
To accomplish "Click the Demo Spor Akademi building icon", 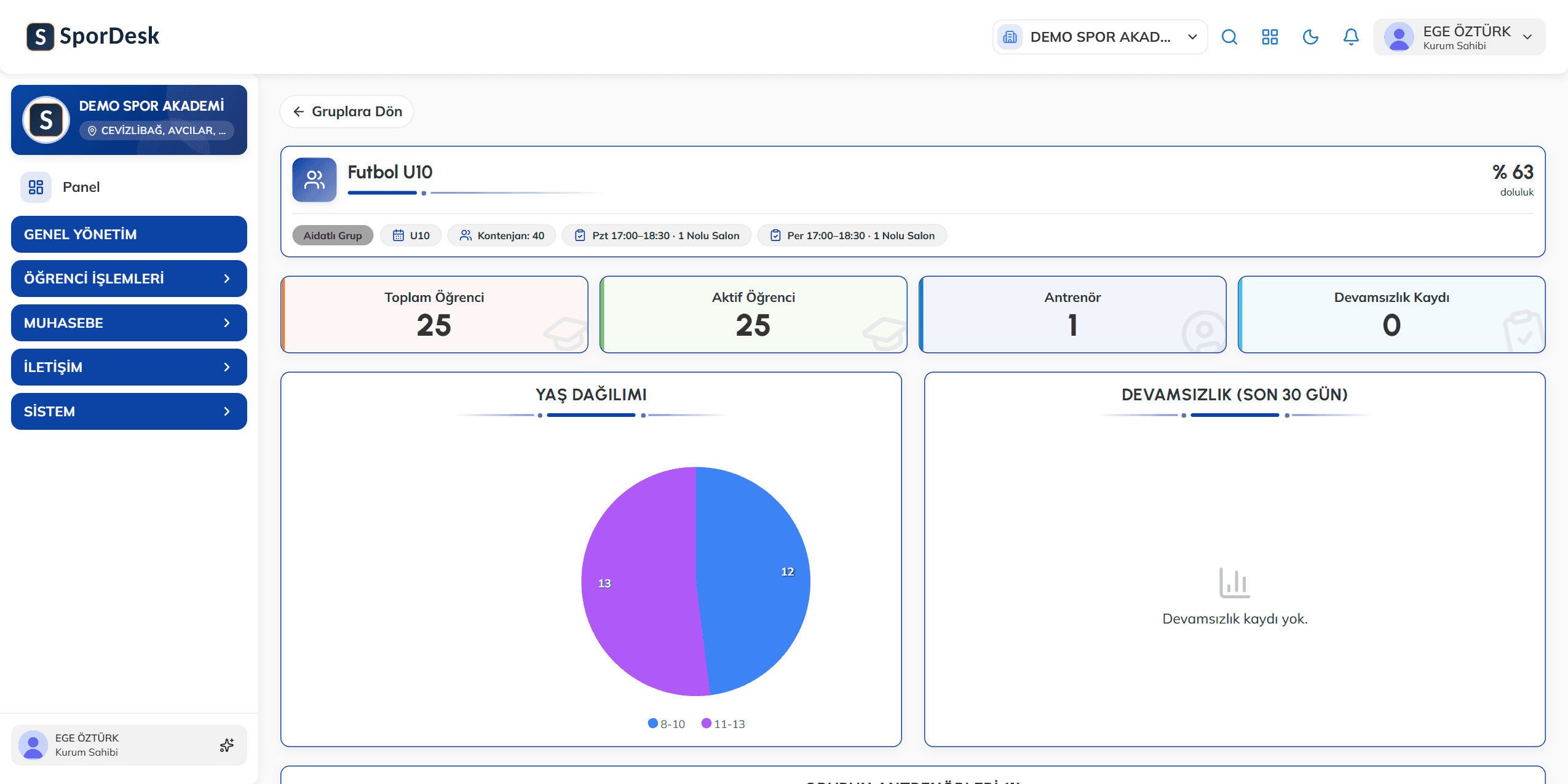I will click(1010, 37).
